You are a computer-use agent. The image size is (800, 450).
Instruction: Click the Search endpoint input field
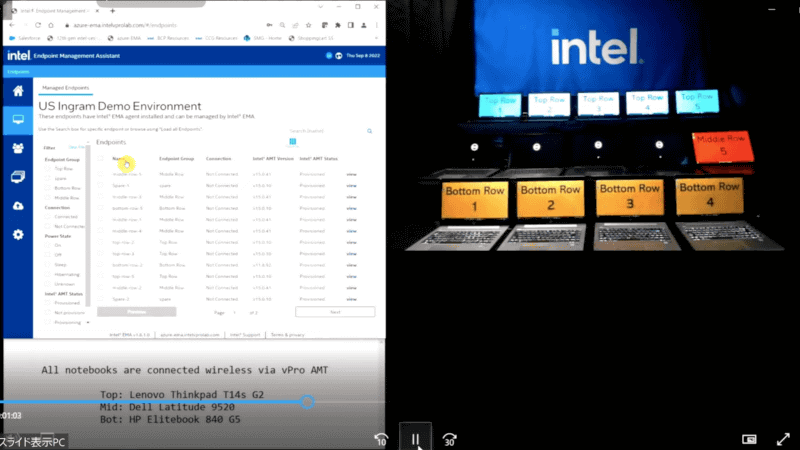(x=327, y=131)
